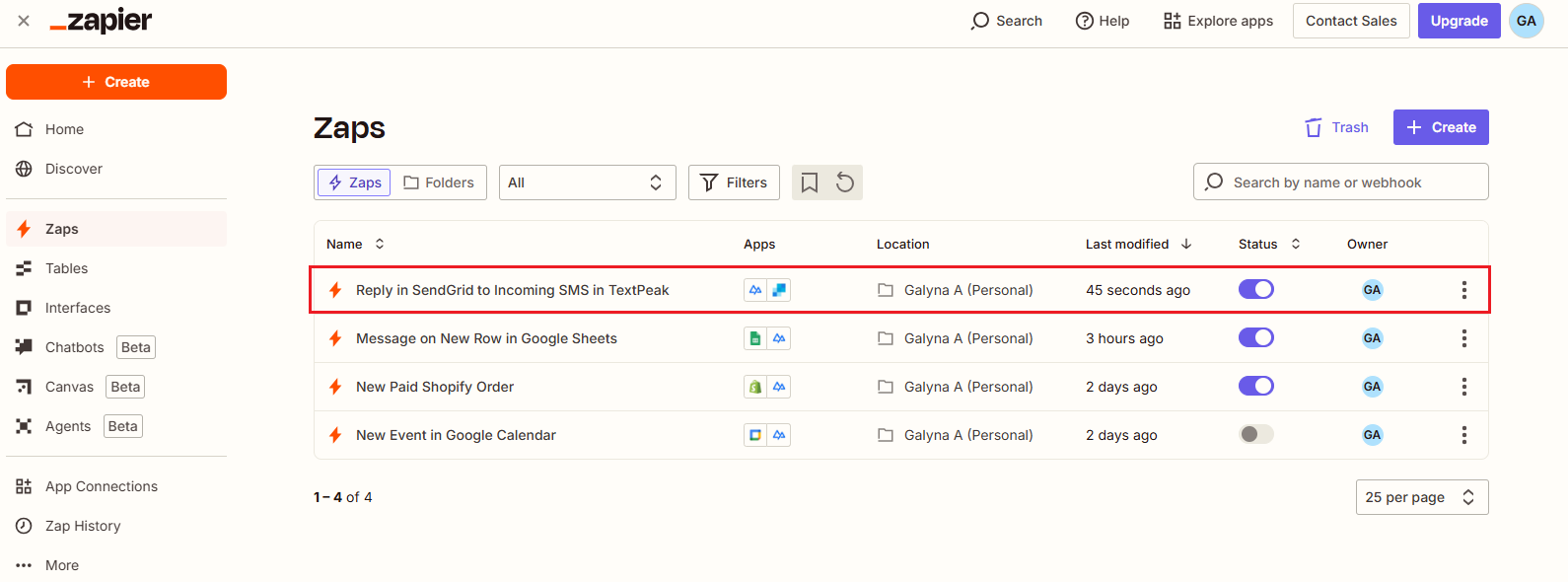This screenshot has height=582, width=1568.
Task: Open Explore apps
Action: pos(1218,21)
